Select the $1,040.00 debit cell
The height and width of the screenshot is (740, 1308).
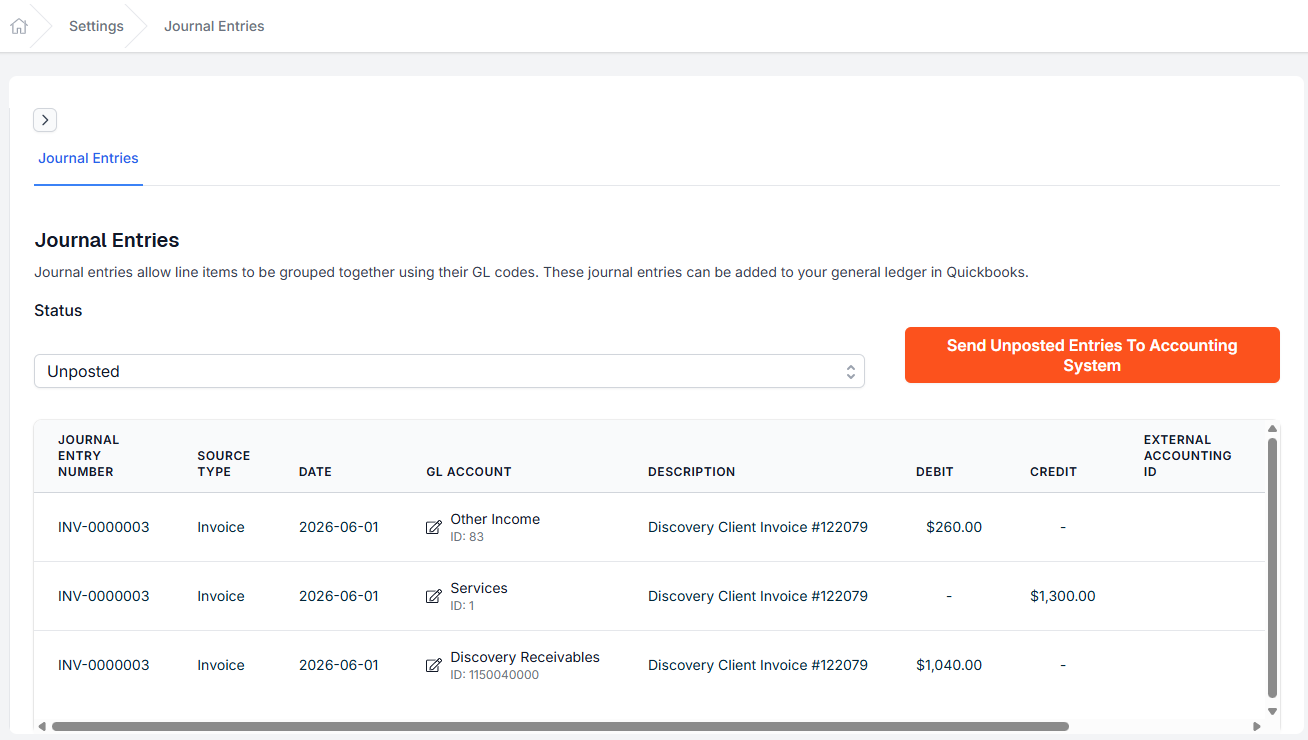(x=949, y=665)
